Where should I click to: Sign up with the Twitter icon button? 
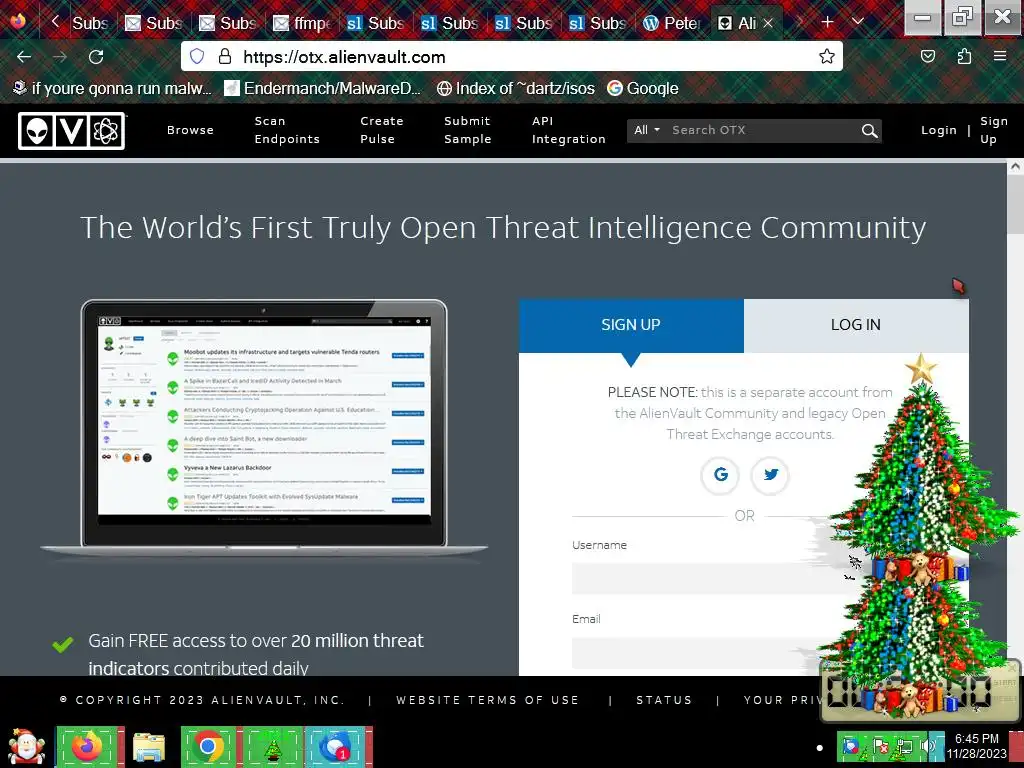pos(771,475)
